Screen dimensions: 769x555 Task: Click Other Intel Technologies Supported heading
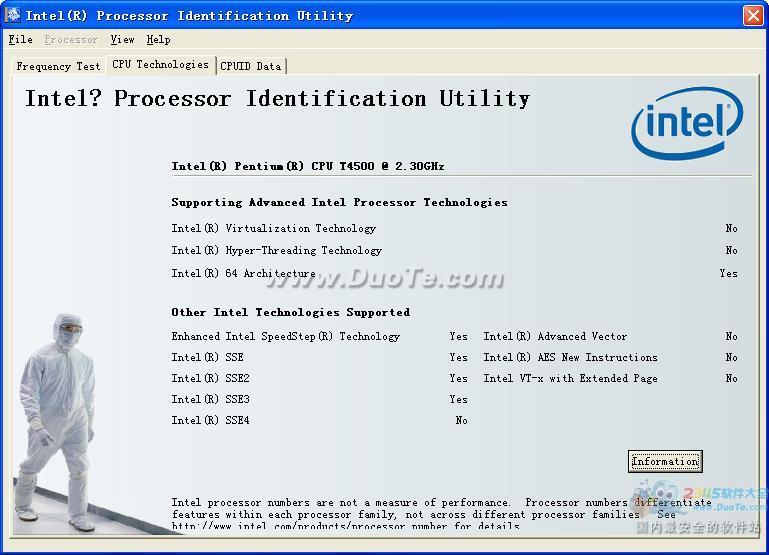[291, 312]
